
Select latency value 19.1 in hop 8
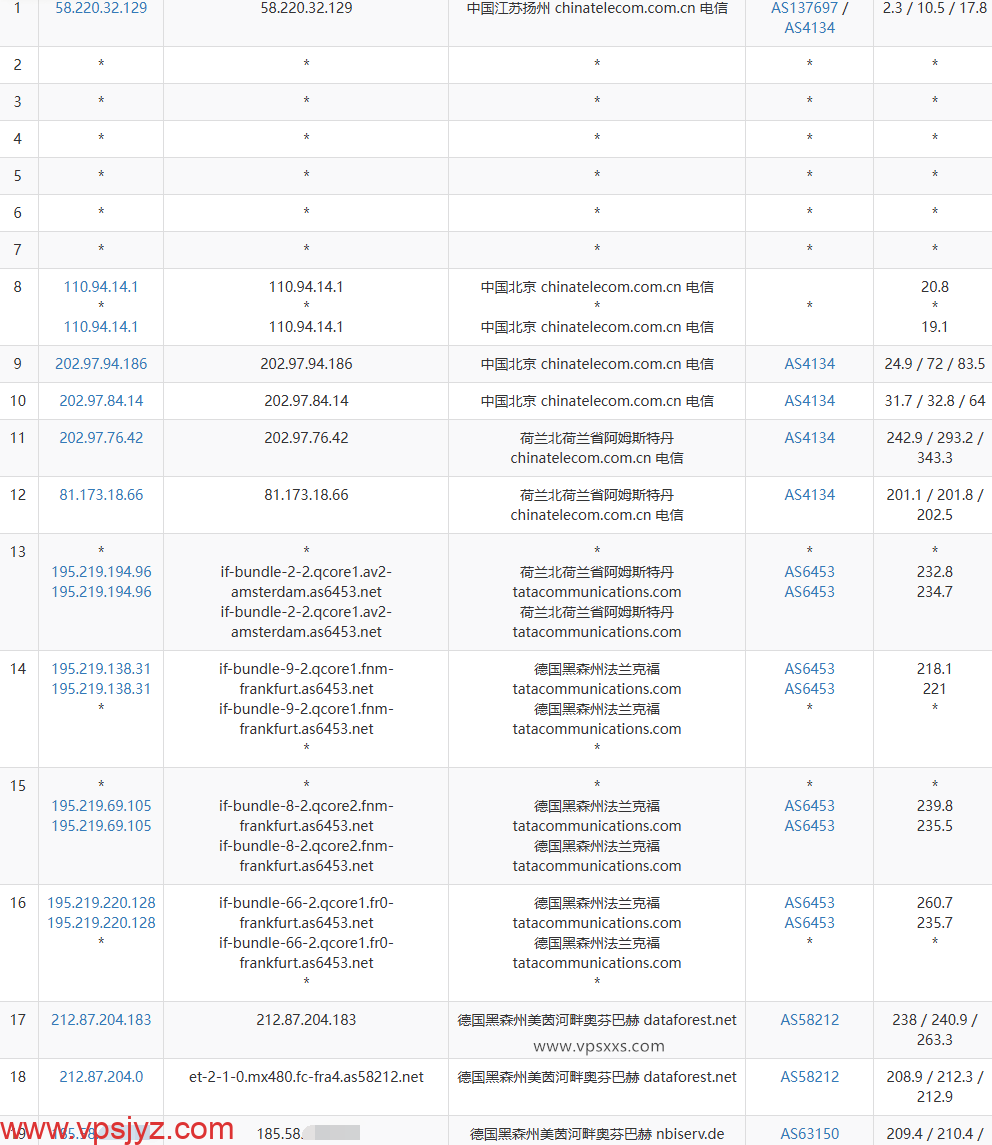(x=934, y=327)
